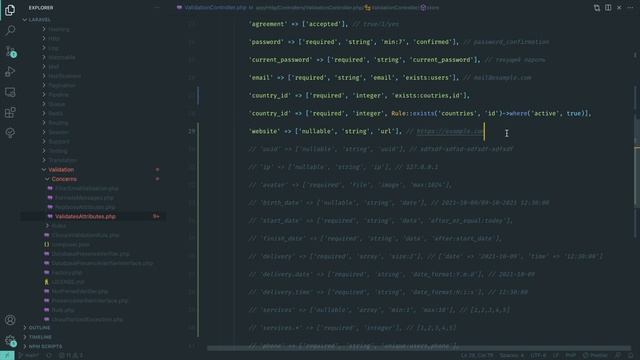Click the UTF-8 encoding indicator
The height and width of the screenshot is (360, 640).
(538, 356)
